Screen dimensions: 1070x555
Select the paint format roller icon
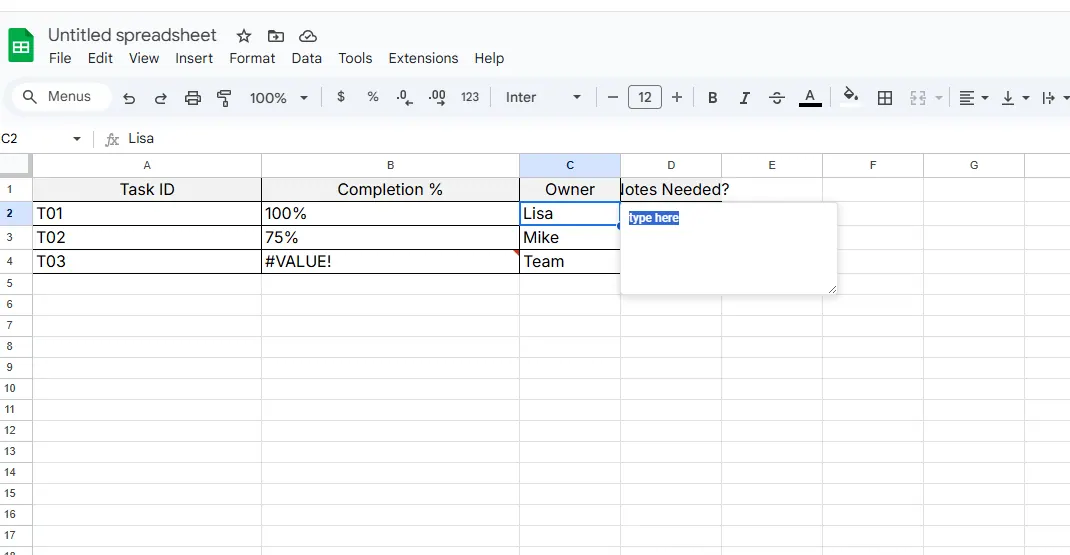[x=224, y=98]
